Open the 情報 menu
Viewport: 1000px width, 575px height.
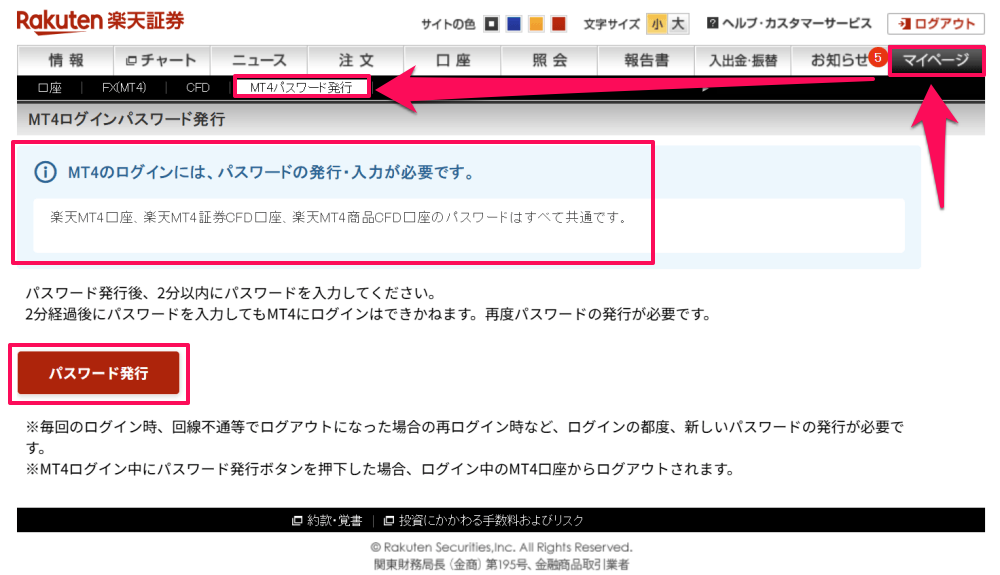pos(66,61)
